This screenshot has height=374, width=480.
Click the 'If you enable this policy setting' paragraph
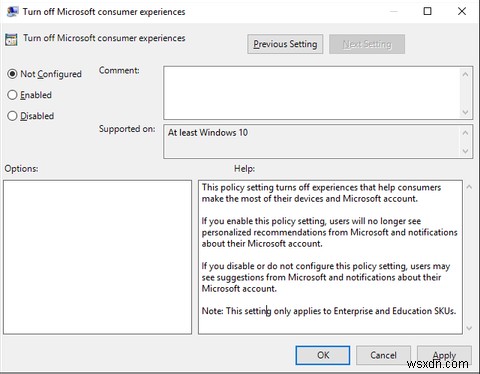329,232
